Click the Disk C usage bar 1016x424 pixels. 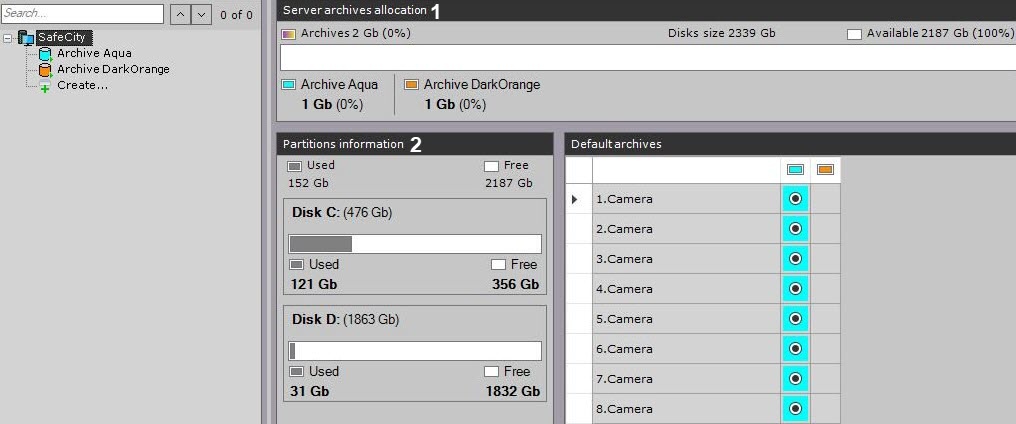click(x=415, y=244)
